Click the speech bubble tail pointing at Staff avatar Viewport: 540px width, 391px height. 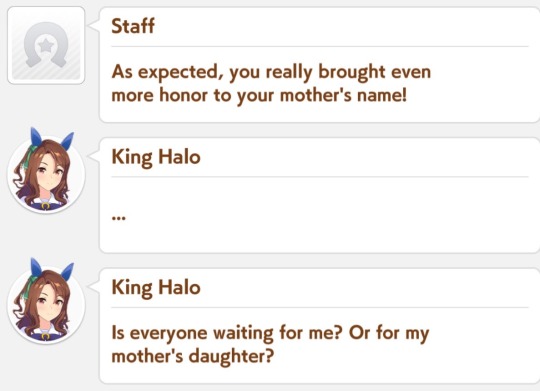(94, 25)
